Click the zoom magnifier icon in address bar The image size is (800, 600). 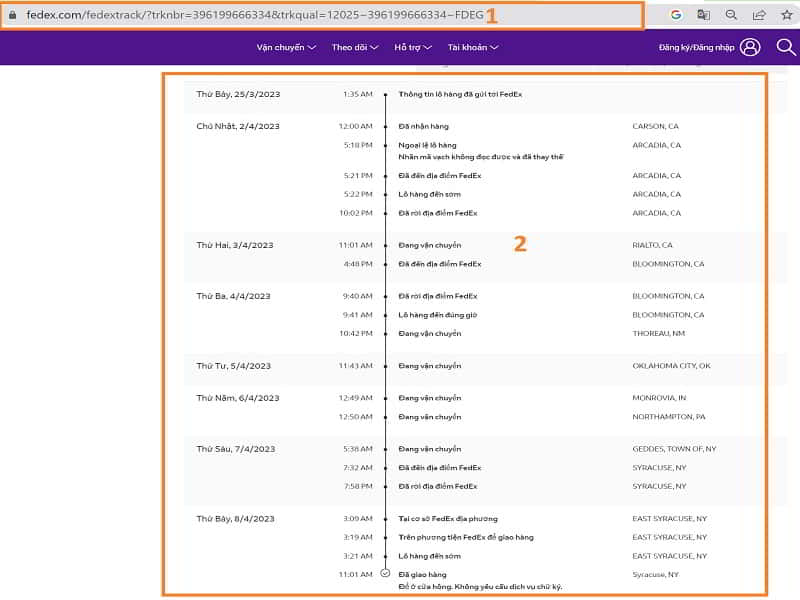(731, 15)
